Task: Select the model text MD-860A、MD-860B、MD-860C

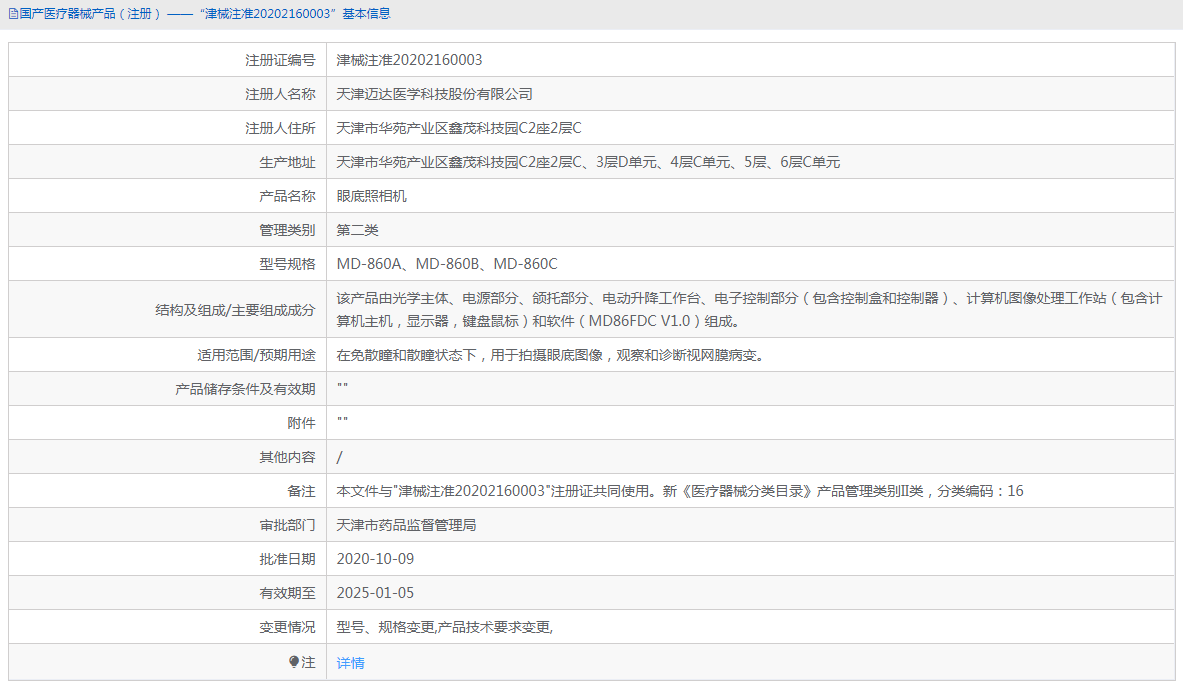Action: [x=447, y=264]
